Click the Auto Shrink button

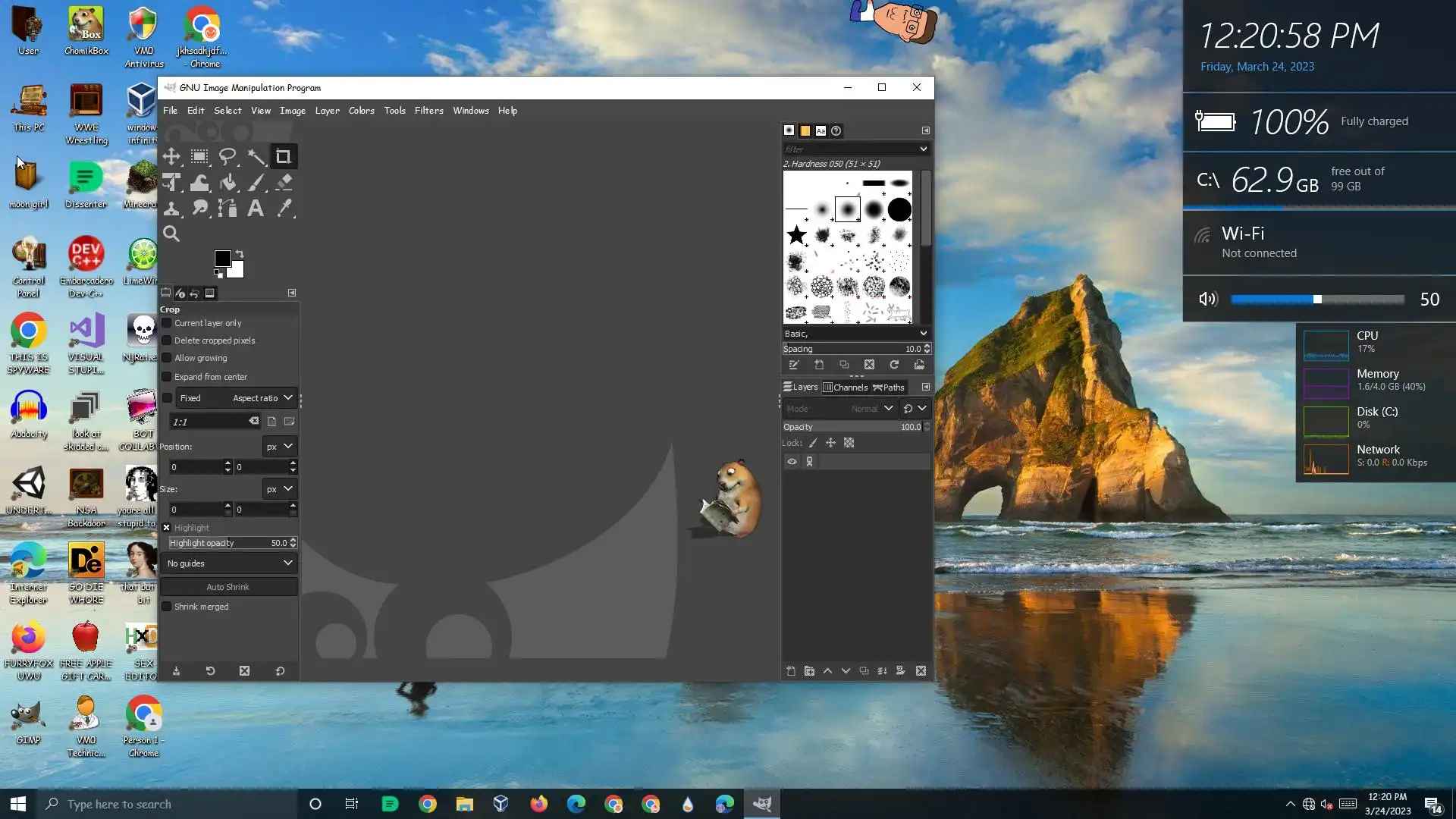click(227, 587)
